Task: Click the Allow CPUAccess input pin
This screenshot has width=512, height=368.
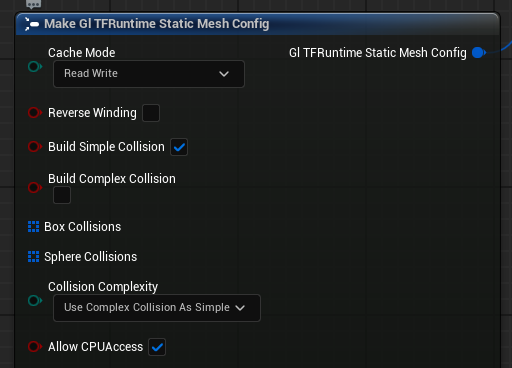Action: [x=35, y=347]
